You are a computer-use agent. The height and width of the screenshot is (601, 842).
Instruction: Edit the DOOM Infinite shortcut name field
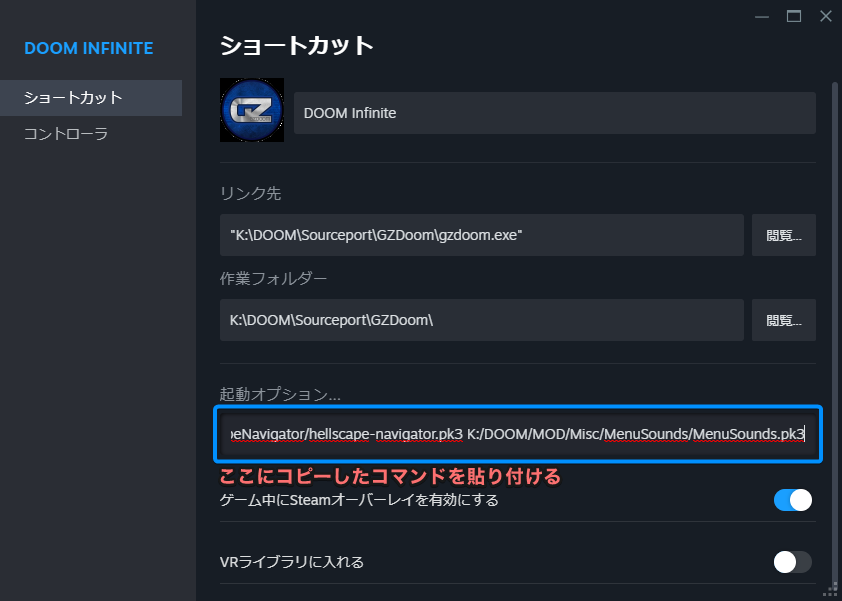point(554,113)
